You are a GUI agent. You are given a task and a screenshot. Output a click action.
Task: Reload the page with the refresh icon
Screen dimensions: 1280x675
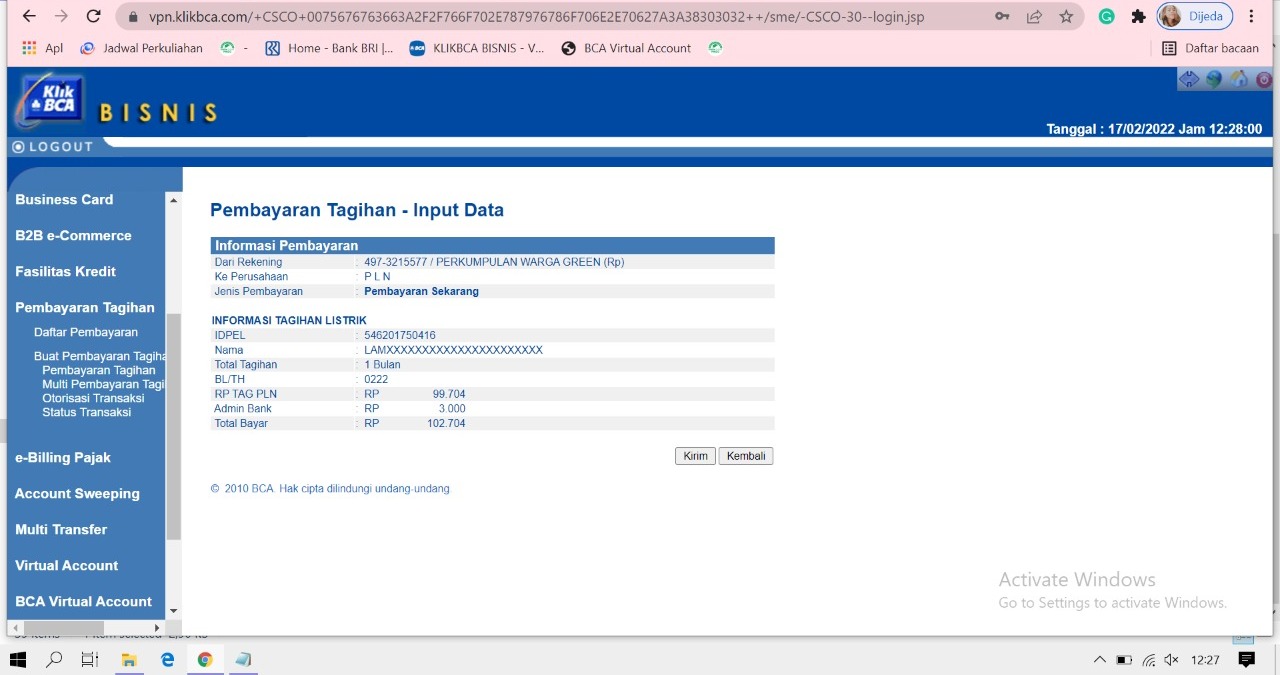pos(94,17)
